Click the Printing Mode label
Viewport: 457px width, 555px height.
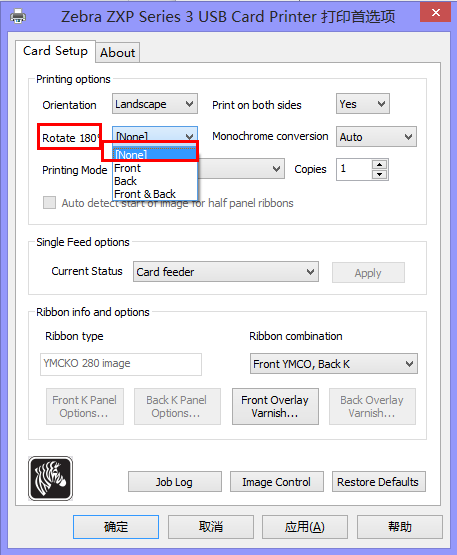75,170
